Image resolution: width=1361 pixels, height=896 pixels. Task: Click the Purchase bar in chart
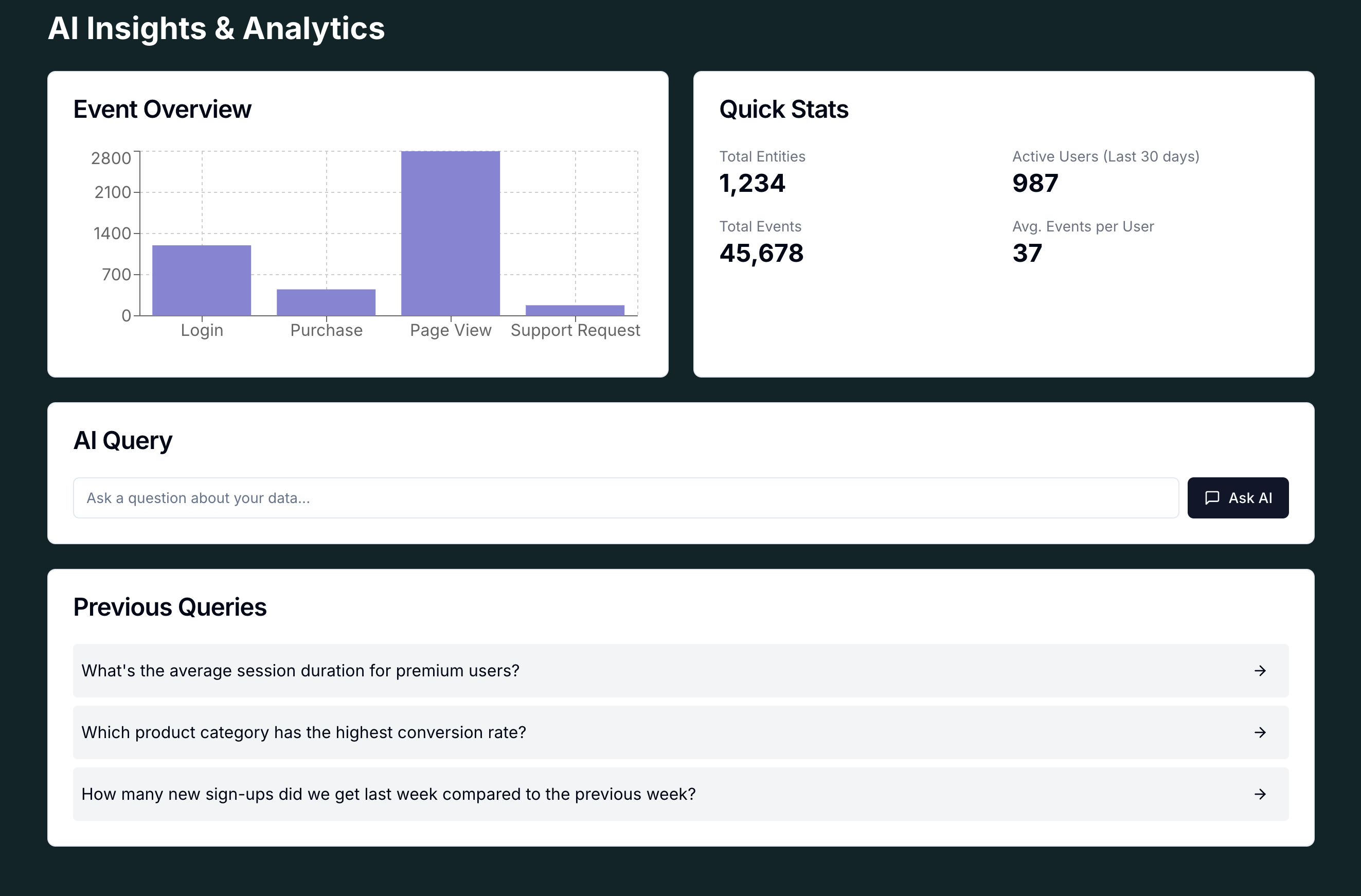point(326,302)
